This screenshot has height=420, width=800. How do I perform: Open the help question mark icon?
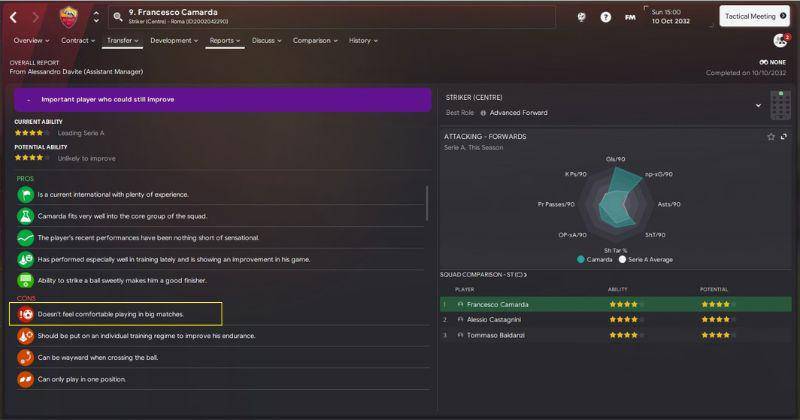(x=606, y=17)
